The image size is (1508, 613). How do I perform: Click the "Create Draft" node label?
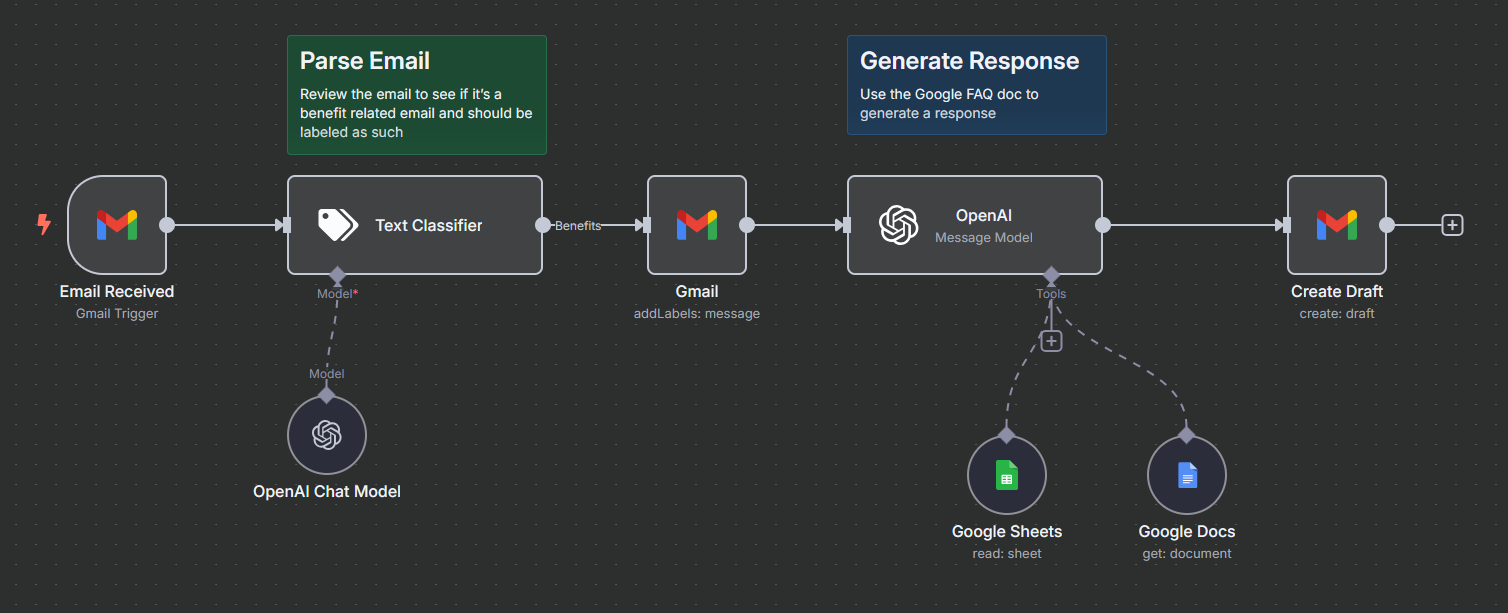click(1337, 292)
